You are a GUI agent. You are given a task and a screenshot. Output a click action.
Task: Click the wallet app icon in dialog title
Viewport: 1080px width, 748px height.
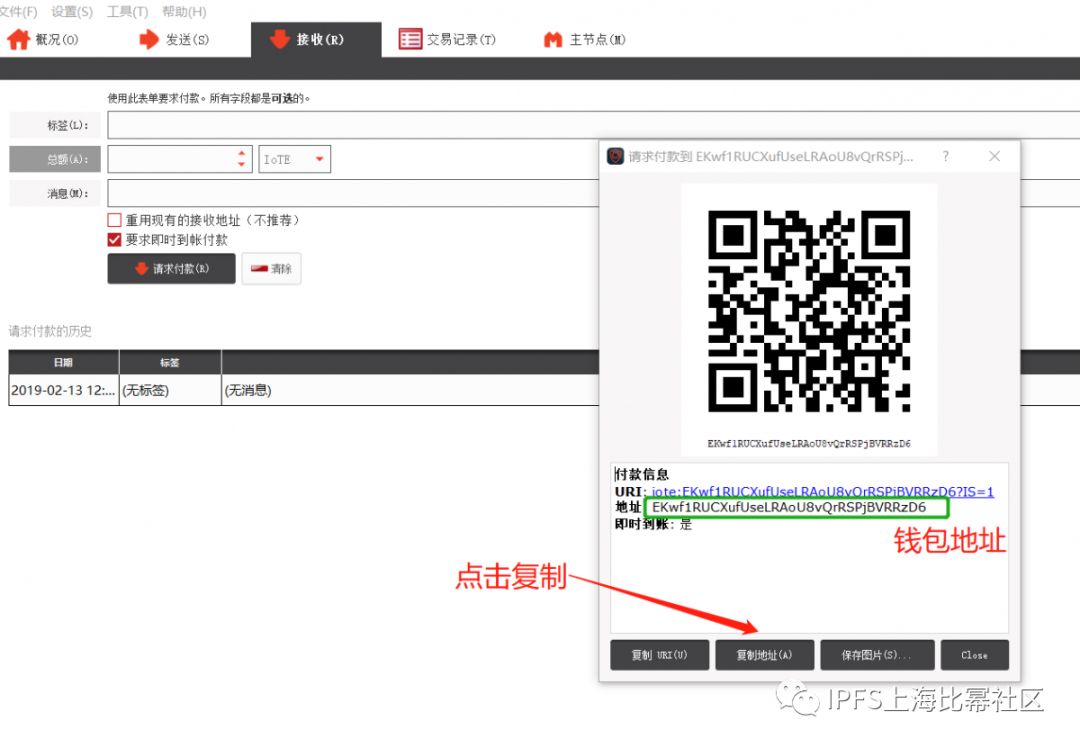(615, 156)
